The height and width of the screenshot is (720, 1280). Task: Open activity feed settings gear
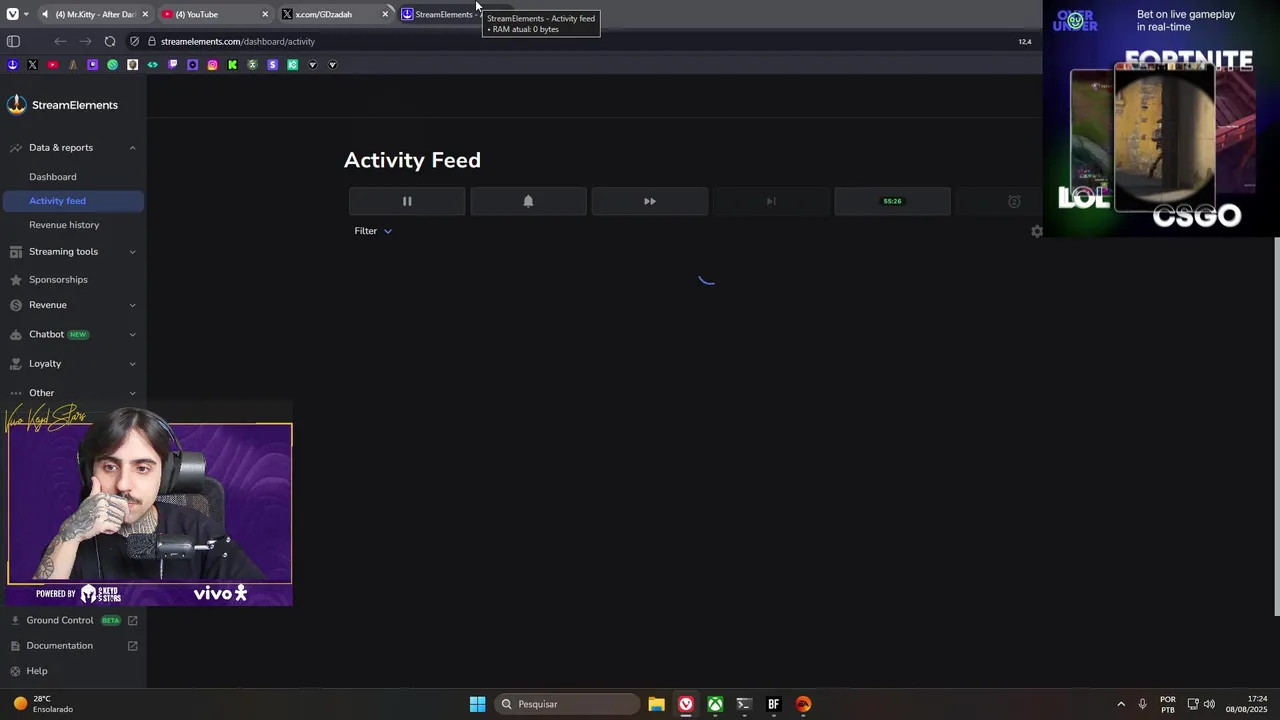pos(1036,231)
